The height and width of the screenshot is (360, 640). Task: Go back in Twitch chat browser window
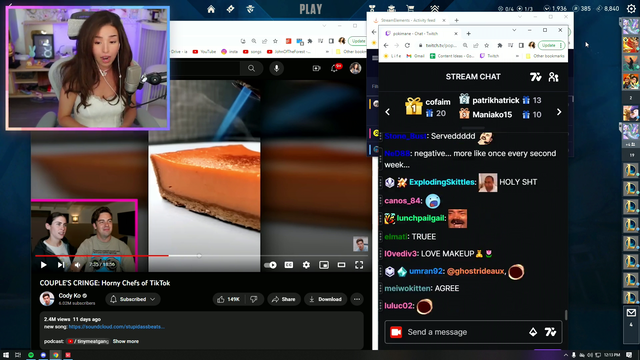[x=386, y=45]
